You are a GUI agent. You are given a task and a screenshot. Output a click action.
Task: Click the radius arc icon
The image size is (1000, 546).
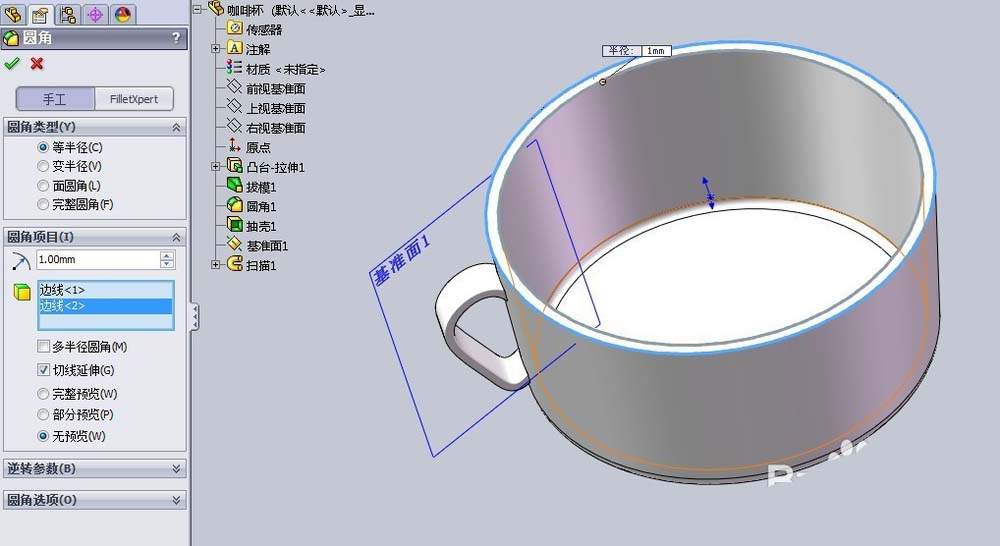pos(21,260)
